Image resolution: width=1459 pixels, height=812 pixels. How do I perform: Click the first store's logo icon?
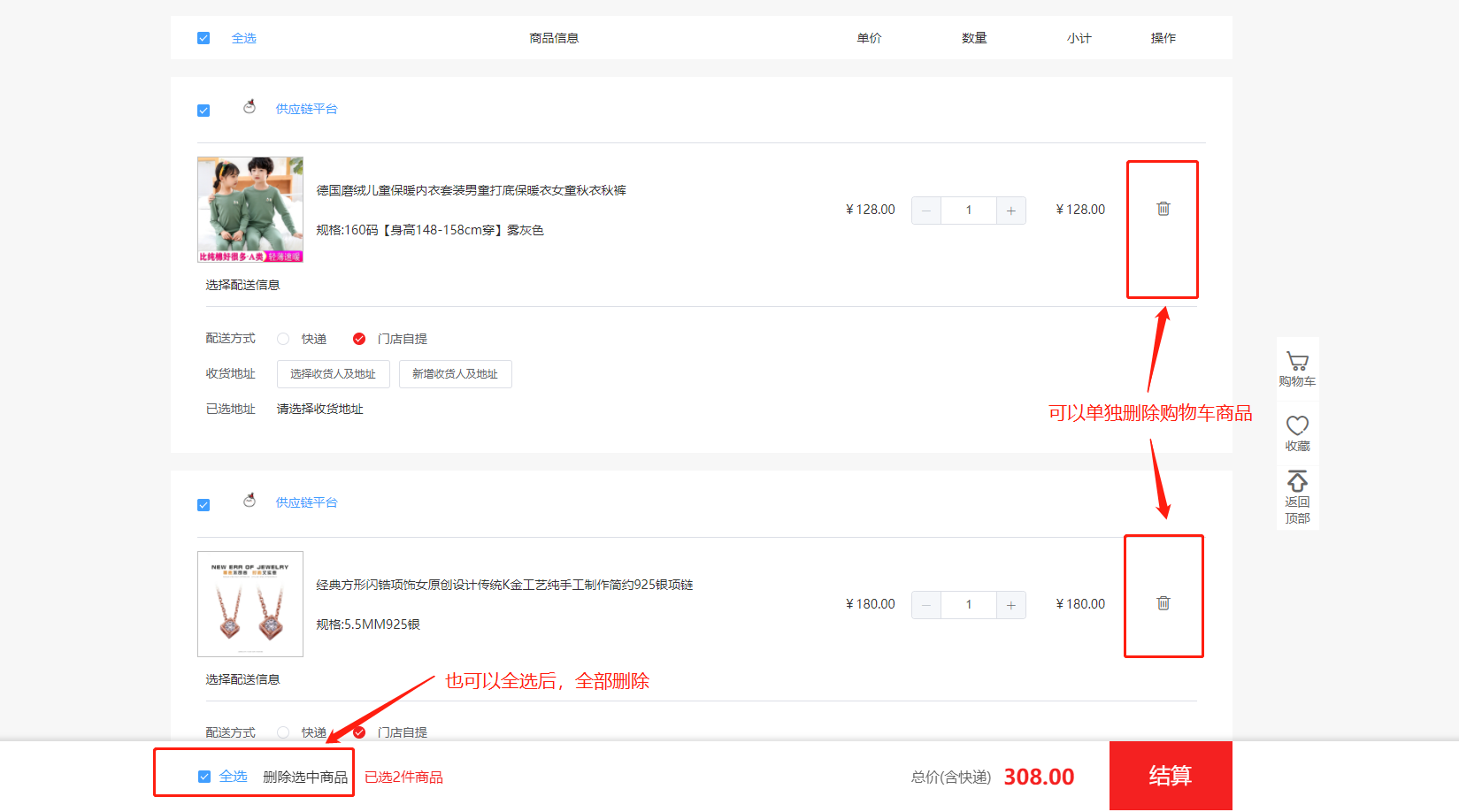click(250, 107)
